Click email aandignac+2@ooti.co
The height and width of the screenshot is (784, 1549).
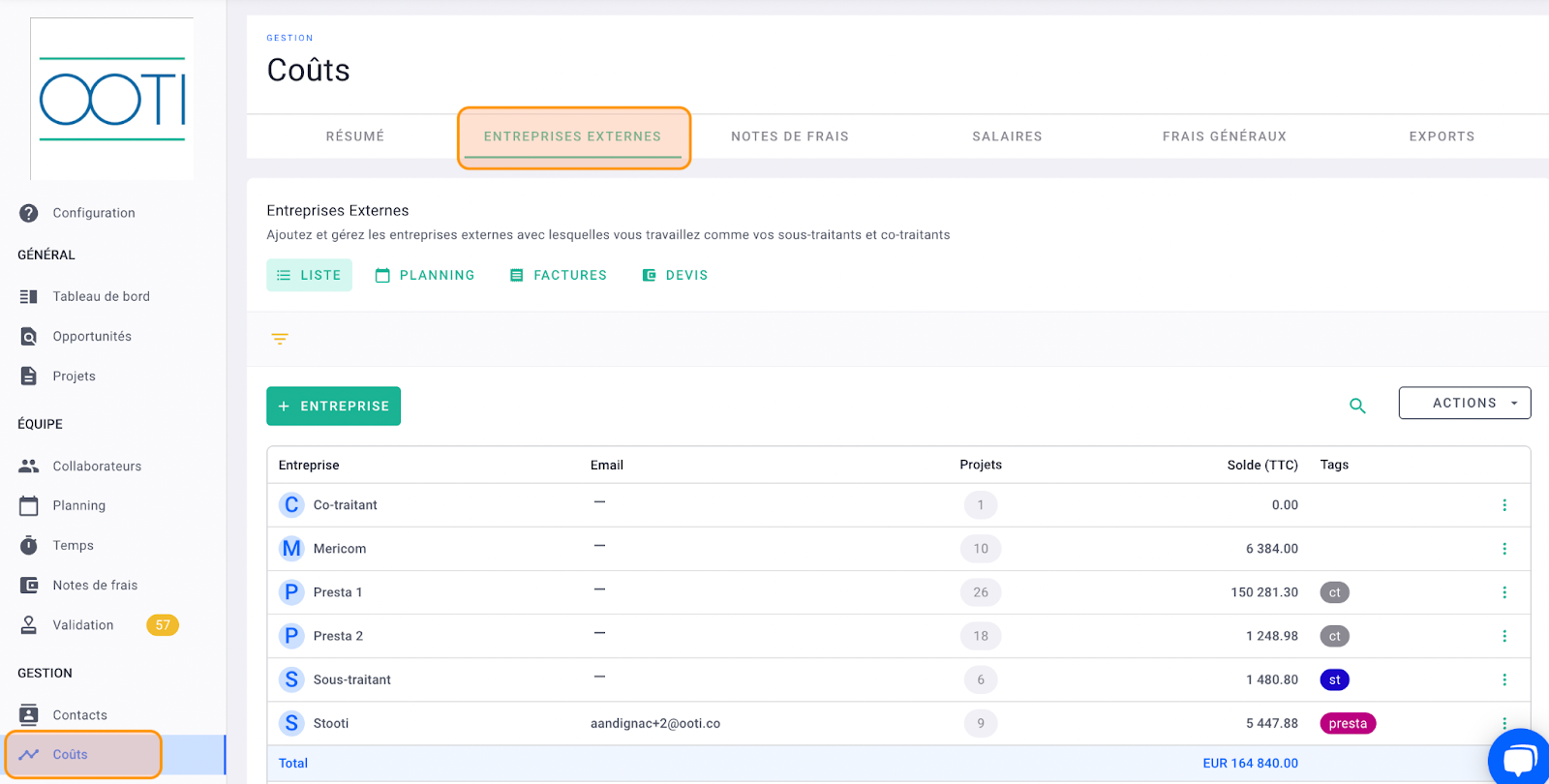[655, 723]
